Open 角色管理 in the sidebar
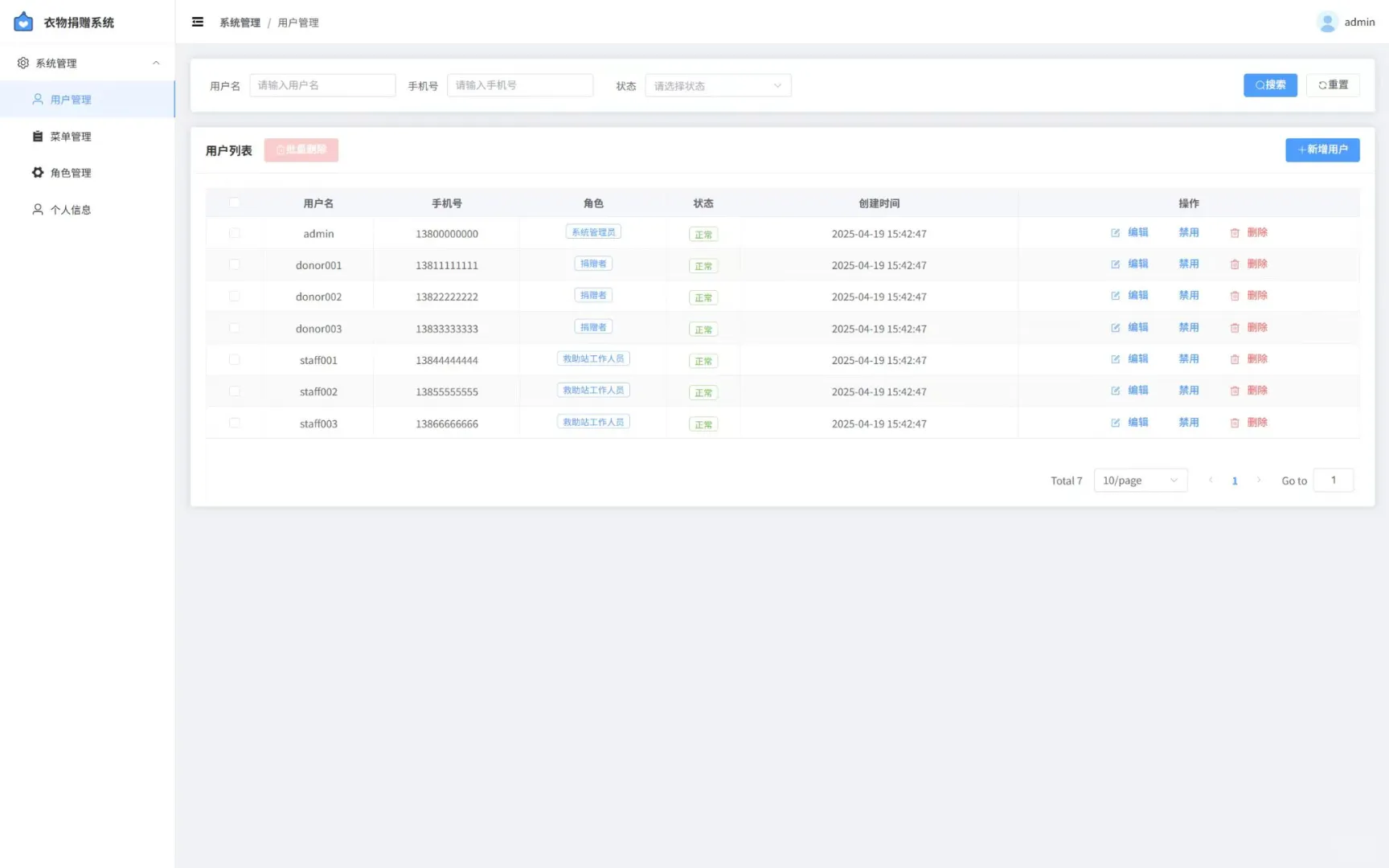1389x868 pixels. click(87, 172)
